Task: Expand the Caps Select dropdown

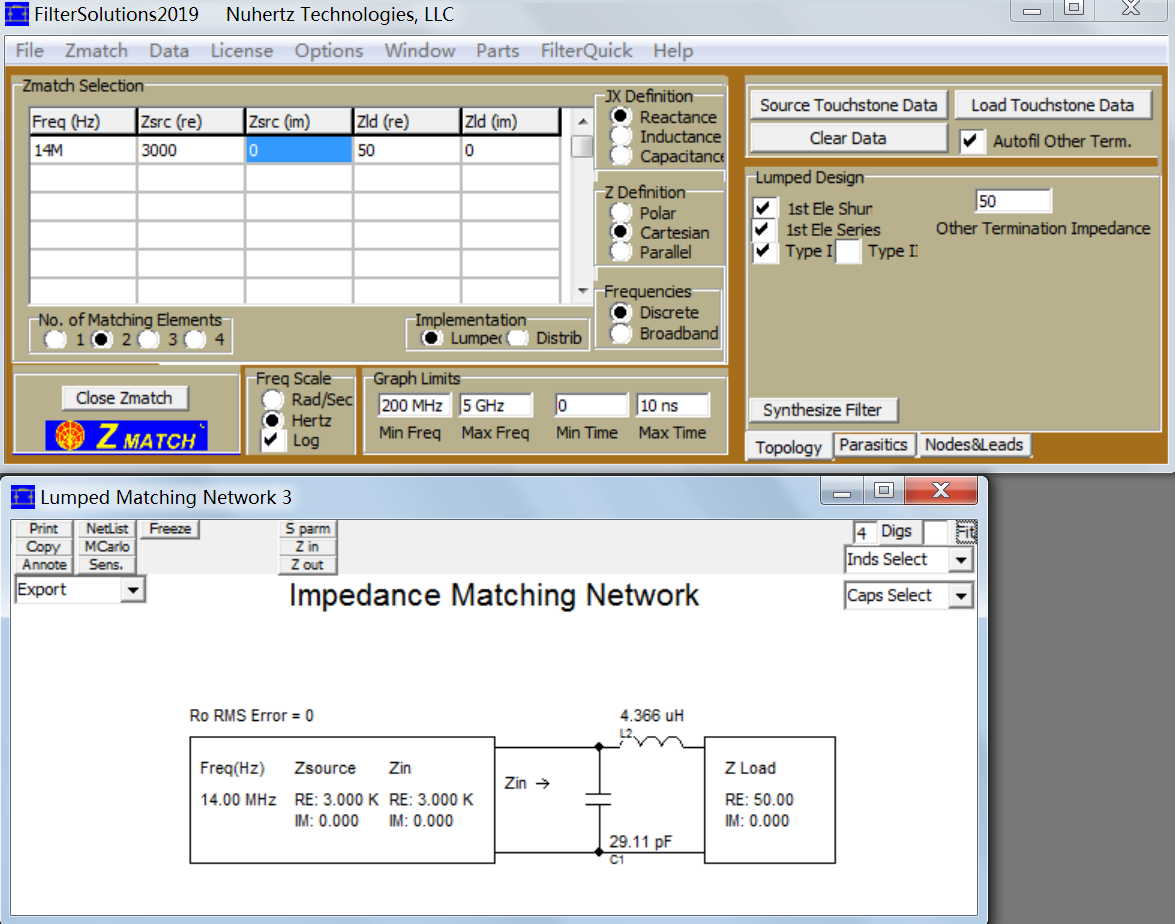Action: [x=960, y=596]
